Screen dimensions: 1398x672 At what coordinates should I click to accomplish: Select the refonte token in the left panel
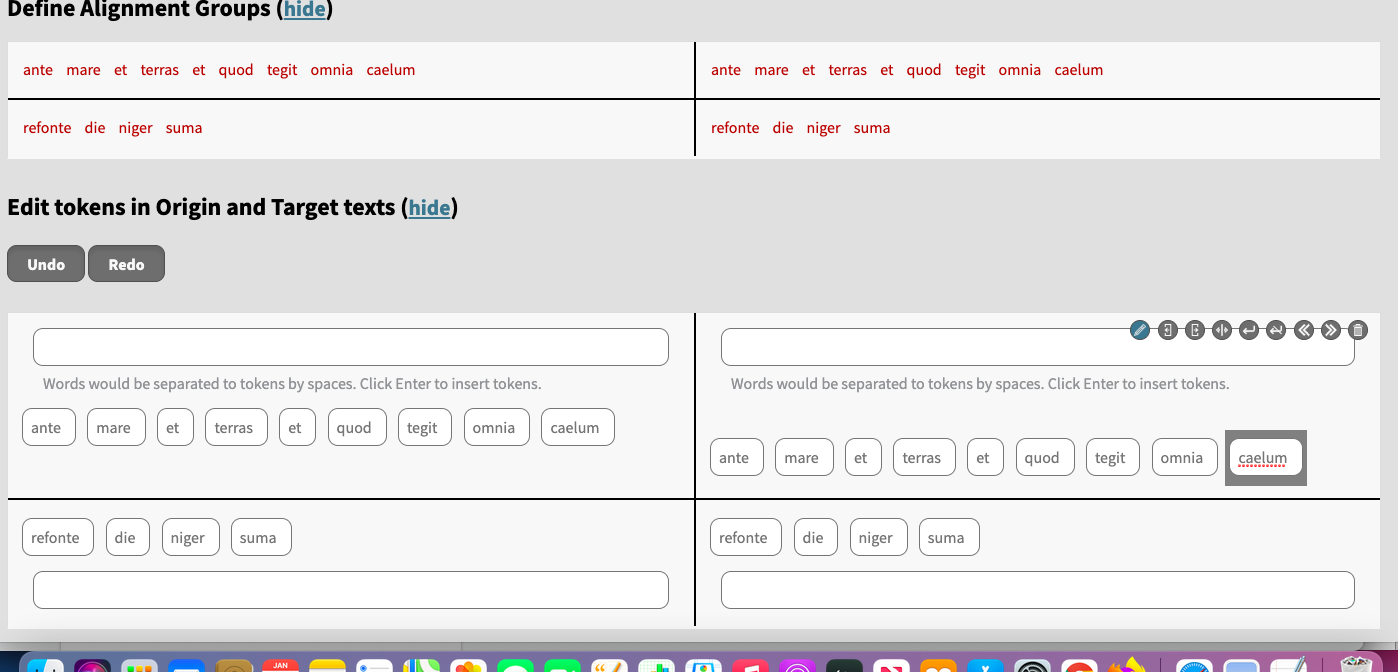[x=57, y=536]
